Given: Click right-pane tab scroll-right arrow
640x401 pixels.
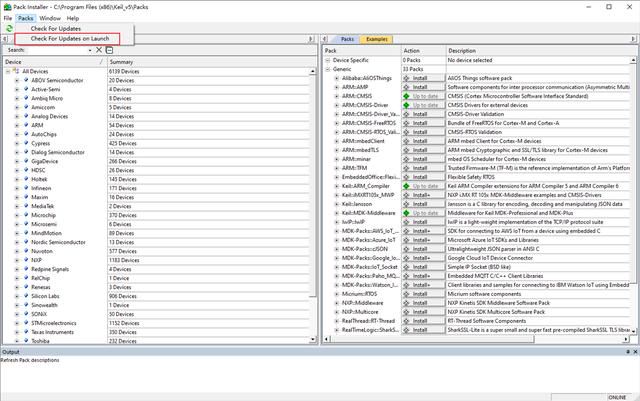Looking at the screenshot, I should pos(633,39).
